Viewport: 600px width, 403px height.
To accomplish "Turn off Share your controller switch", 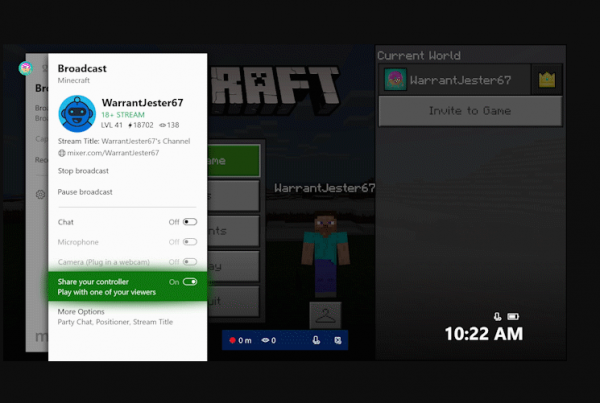I will [190, 282].
